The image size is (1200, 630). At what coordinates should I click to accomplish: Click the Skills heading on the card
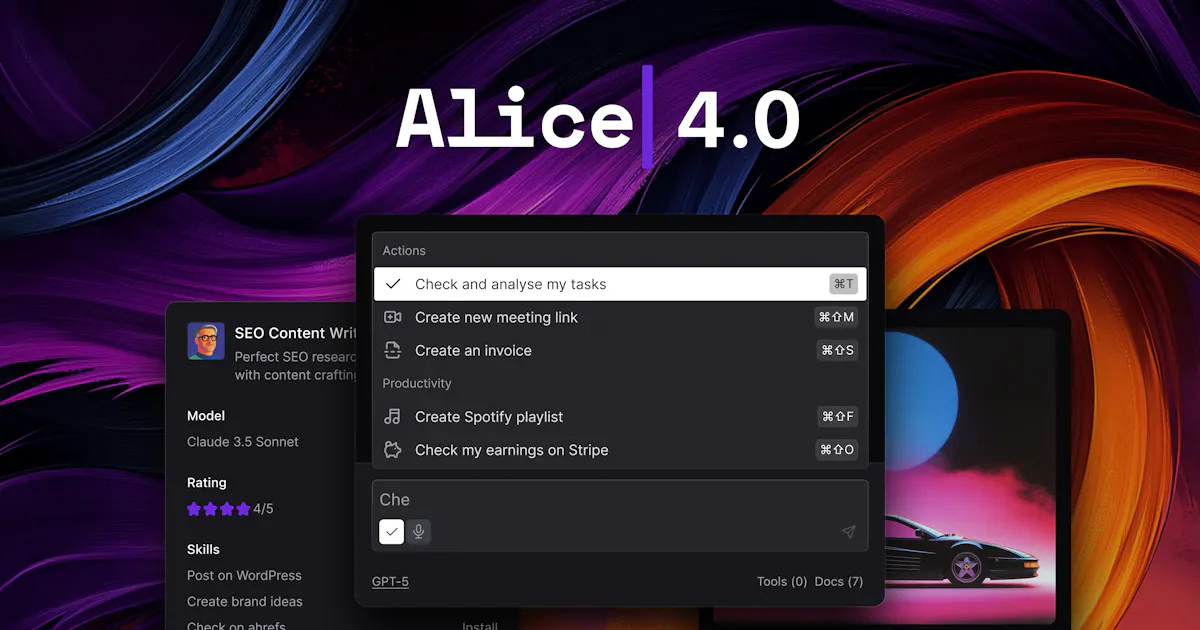(x=203, y=549)
